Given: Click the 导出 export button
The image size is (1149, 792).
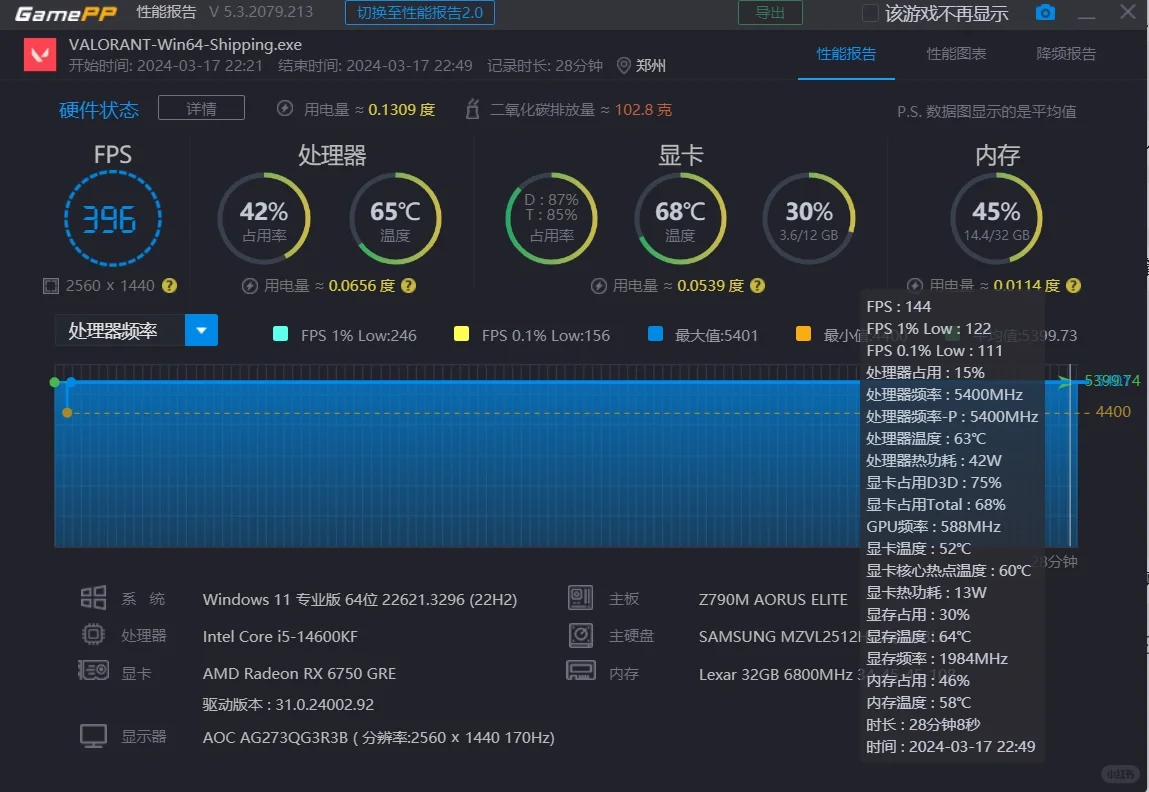Looking at the screenshot, I should 770,13.
